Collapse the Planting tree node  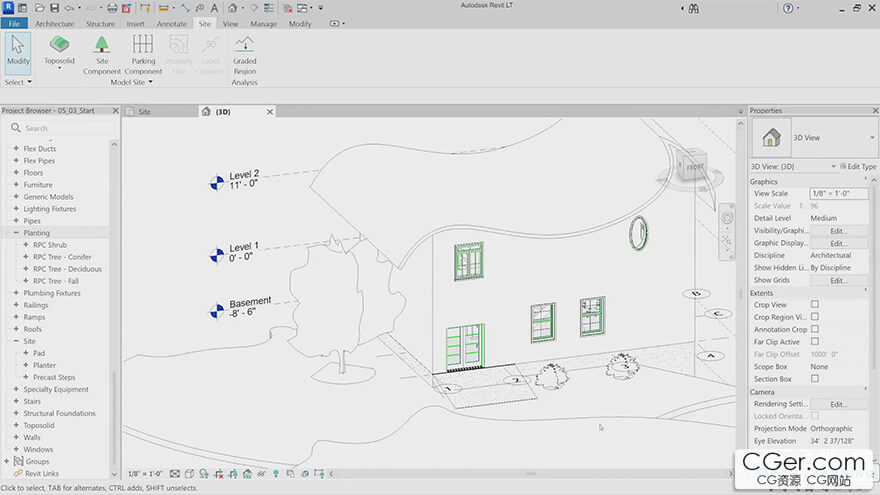click(16, 232)
